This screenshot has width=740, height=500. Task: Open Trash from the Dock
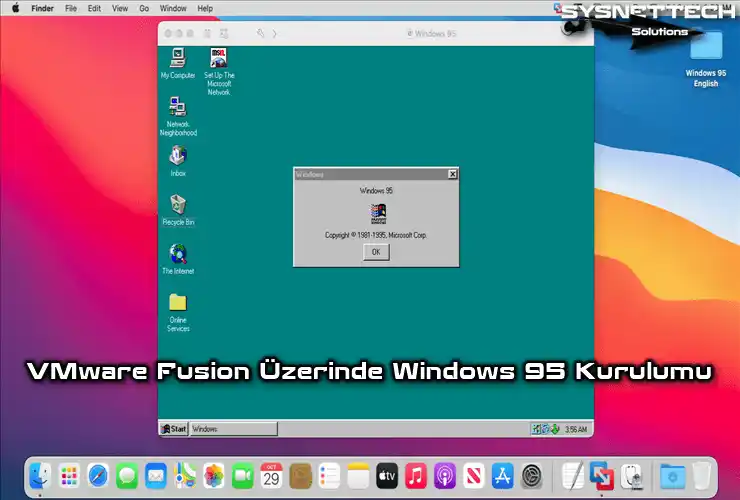(702, 475)
